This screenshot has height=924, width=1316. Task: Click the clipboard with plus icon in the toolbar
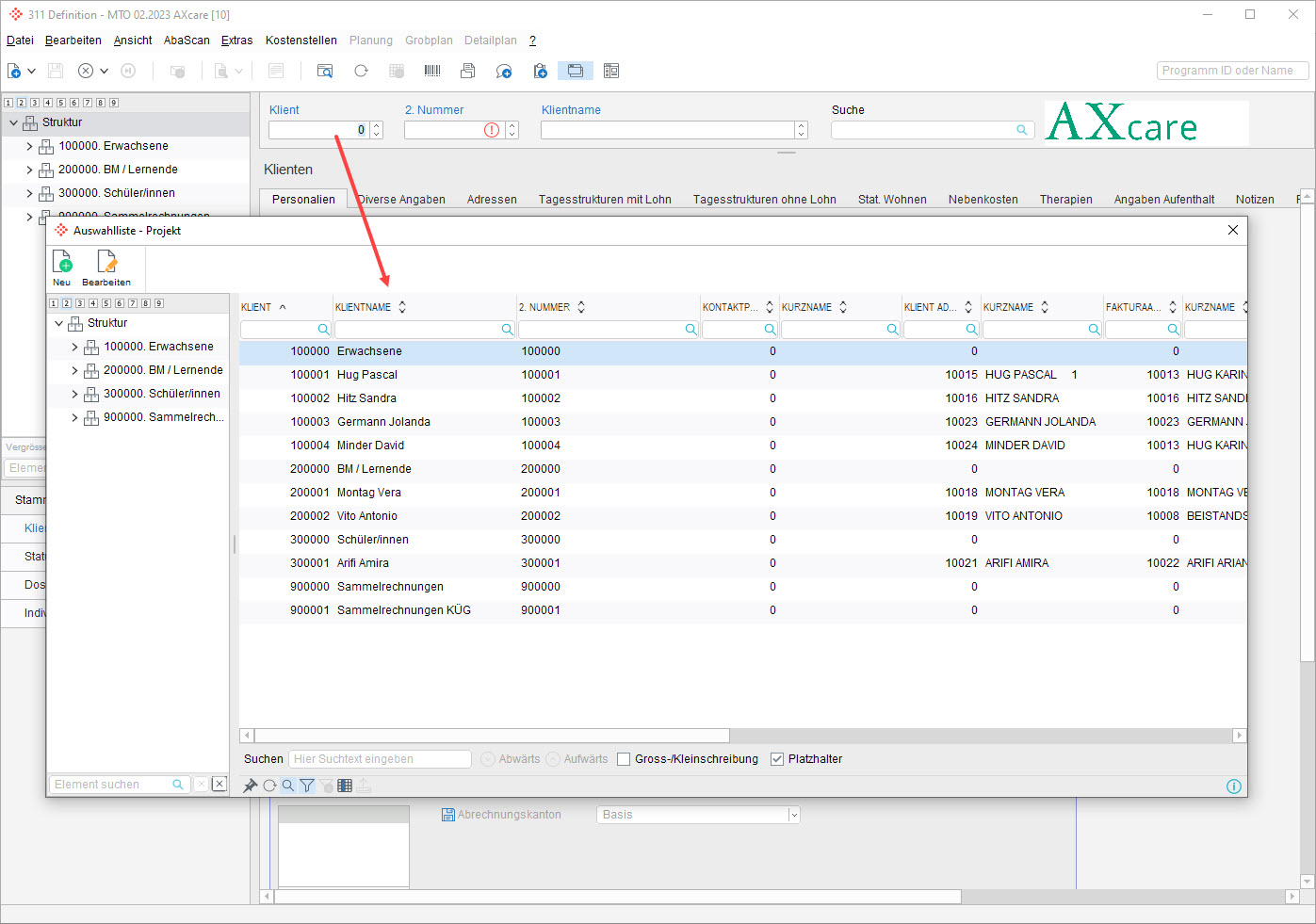(x=540, y=71)
